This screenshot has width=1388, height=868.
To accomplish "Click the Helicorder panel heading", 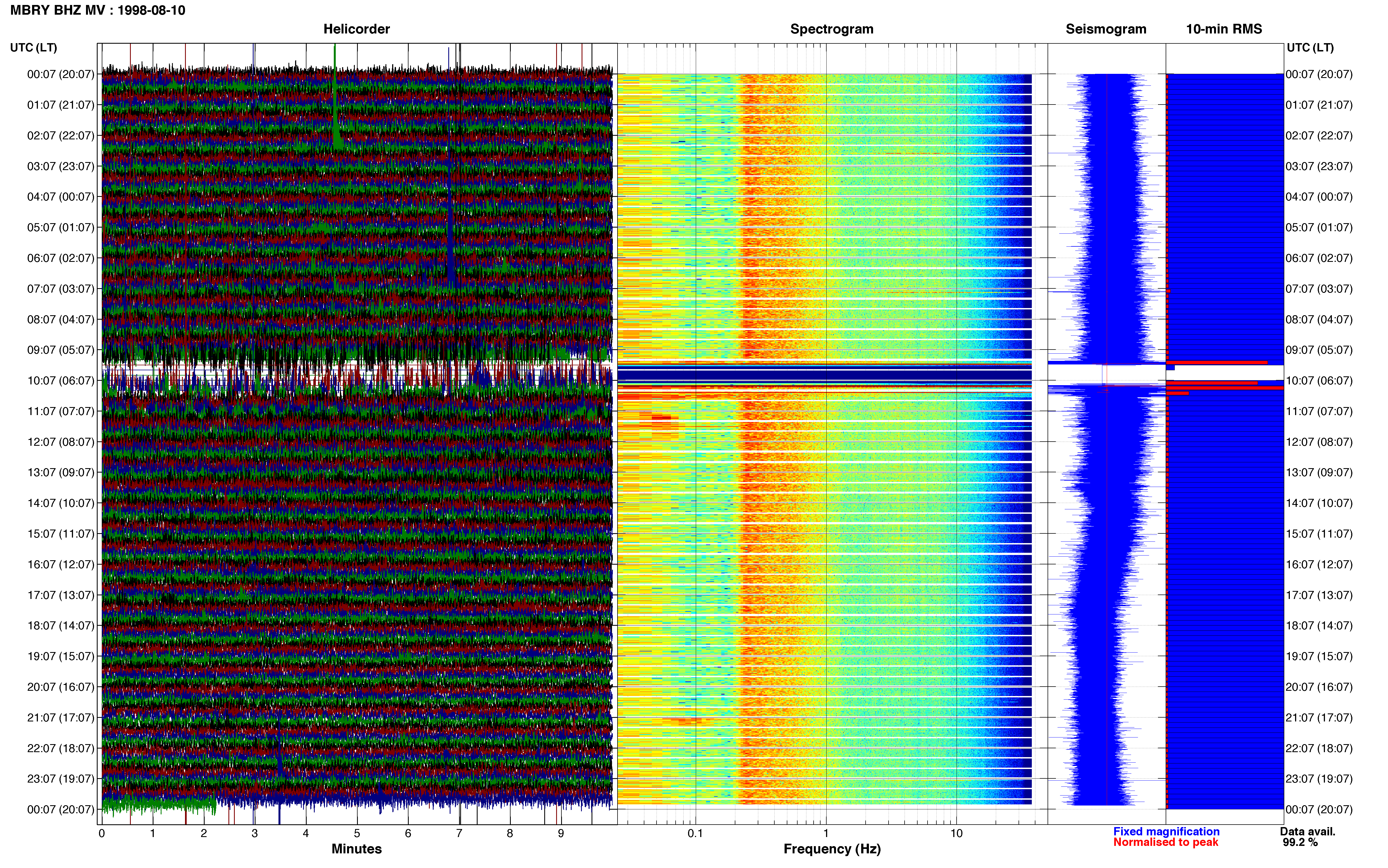I will [356, 29].
